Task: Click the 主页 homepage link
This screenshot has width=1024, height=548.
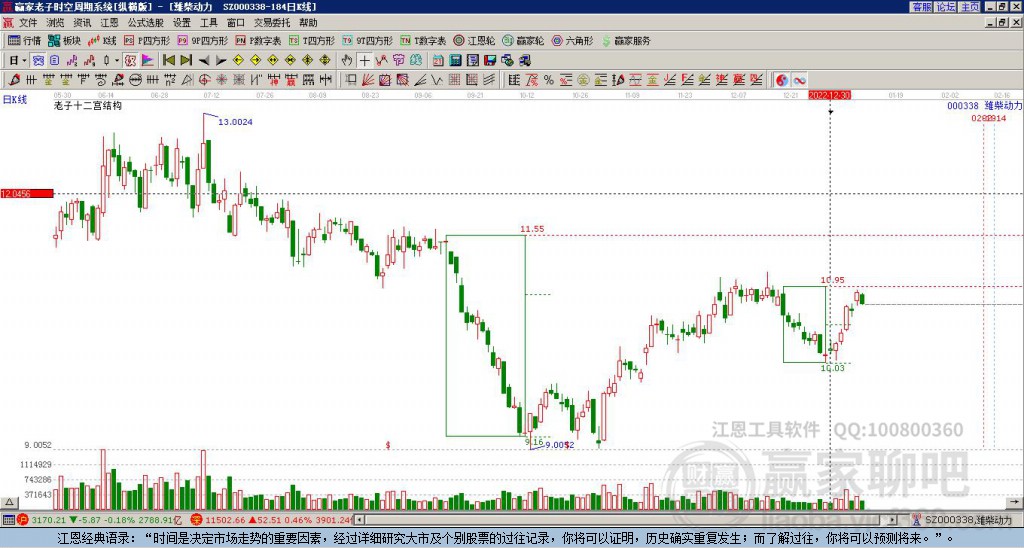Action: click(x=969, y=7)
